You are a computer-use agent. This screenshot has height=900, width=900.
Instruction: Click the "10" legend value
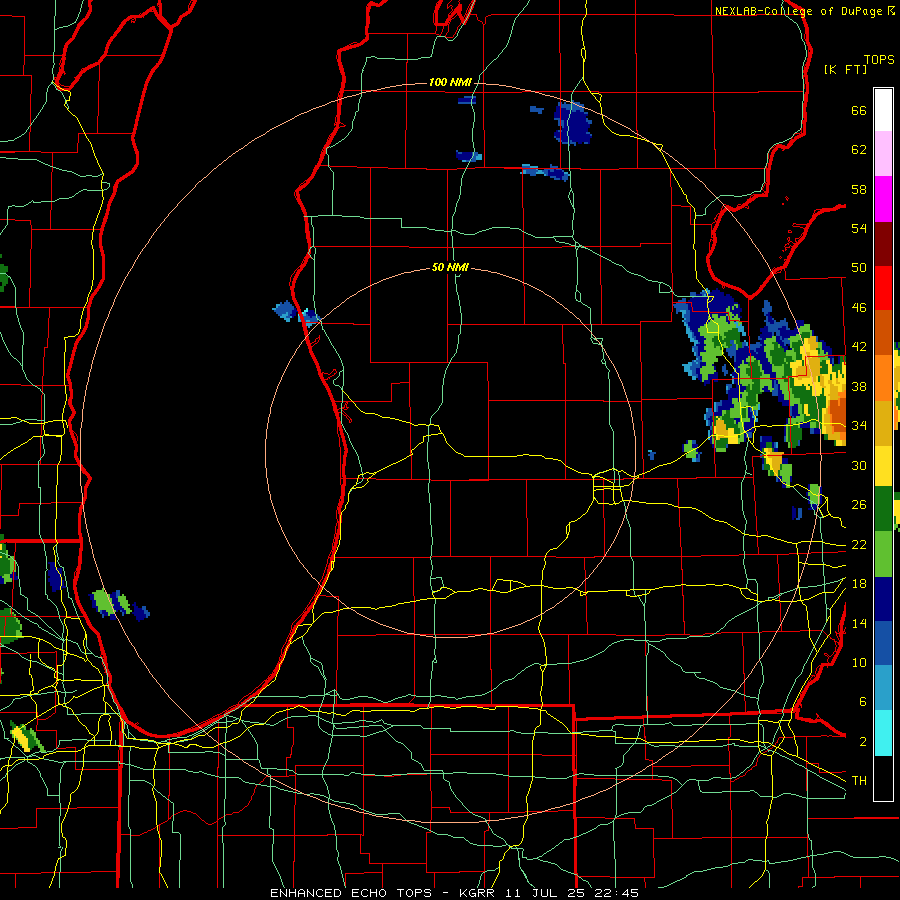click(x=859, y=662)
